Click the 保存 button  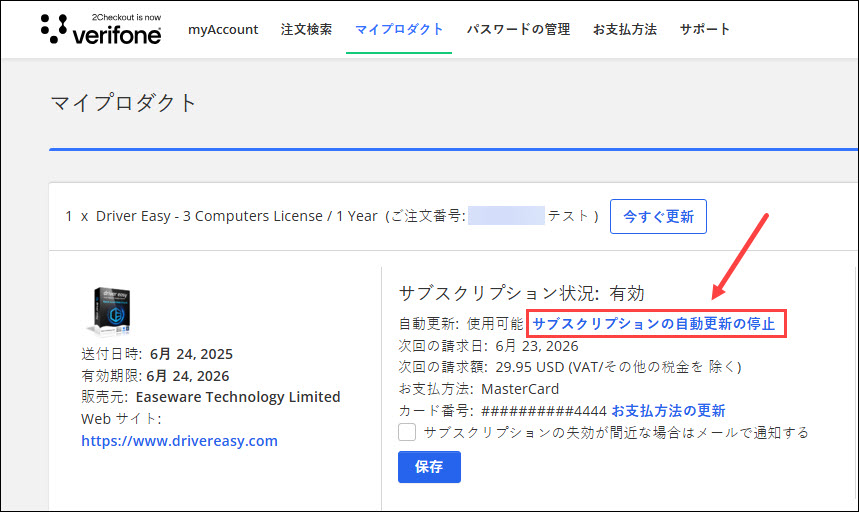[x=430, y=467]
